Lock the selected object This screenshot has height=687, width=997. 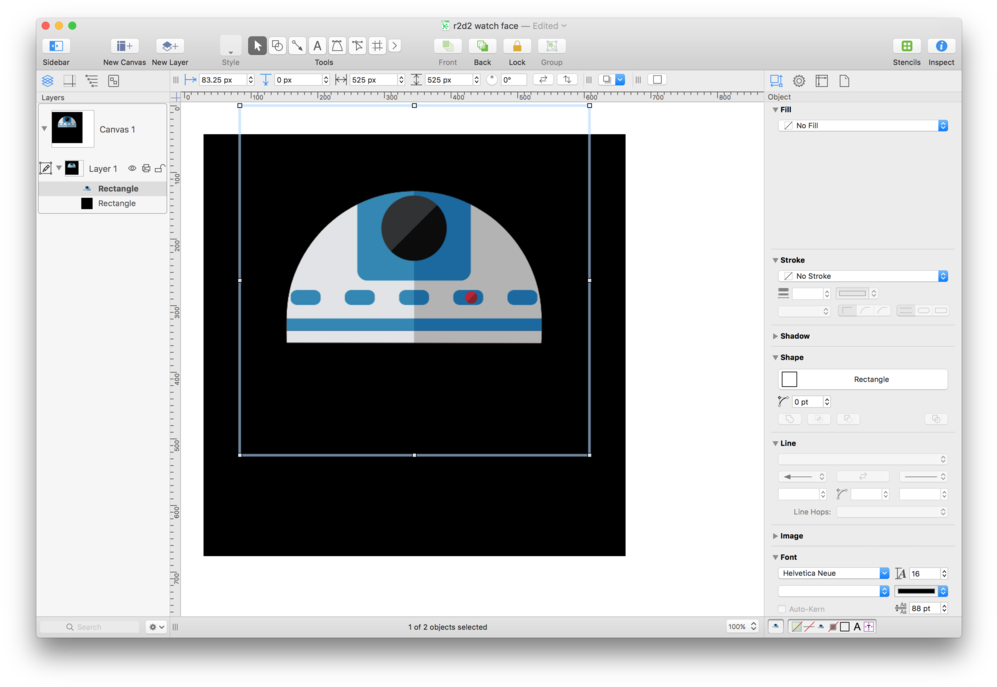click(517, 46)
